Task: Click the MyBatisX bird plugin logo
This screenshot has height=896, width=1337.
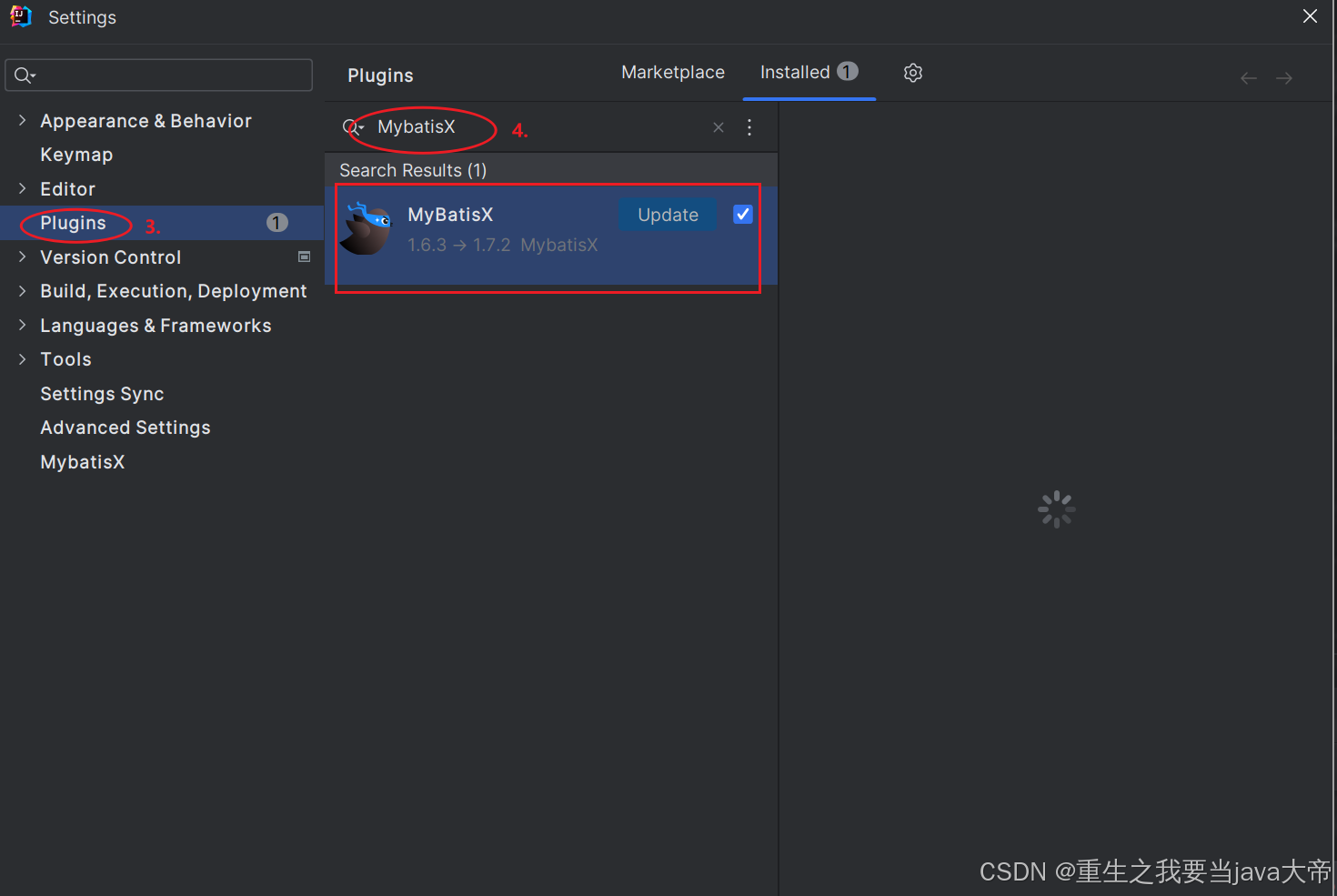Action: [x=366, y=228]
